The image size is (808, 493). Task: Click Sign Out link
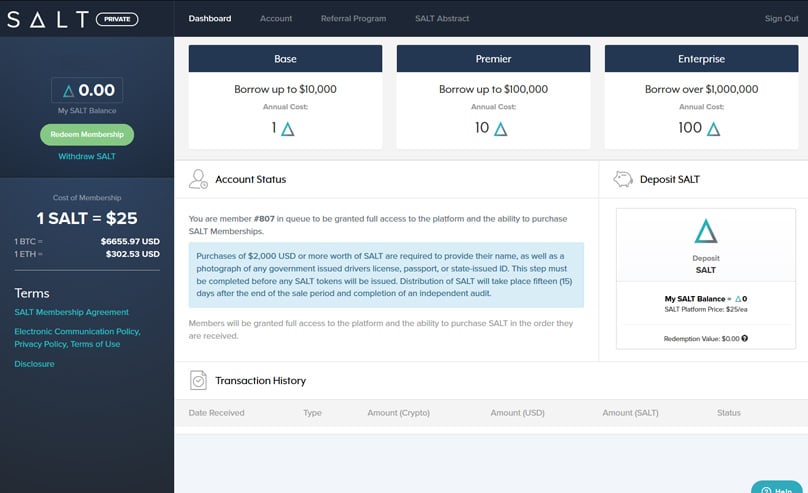pyautogui.click(x=781, y=19)
